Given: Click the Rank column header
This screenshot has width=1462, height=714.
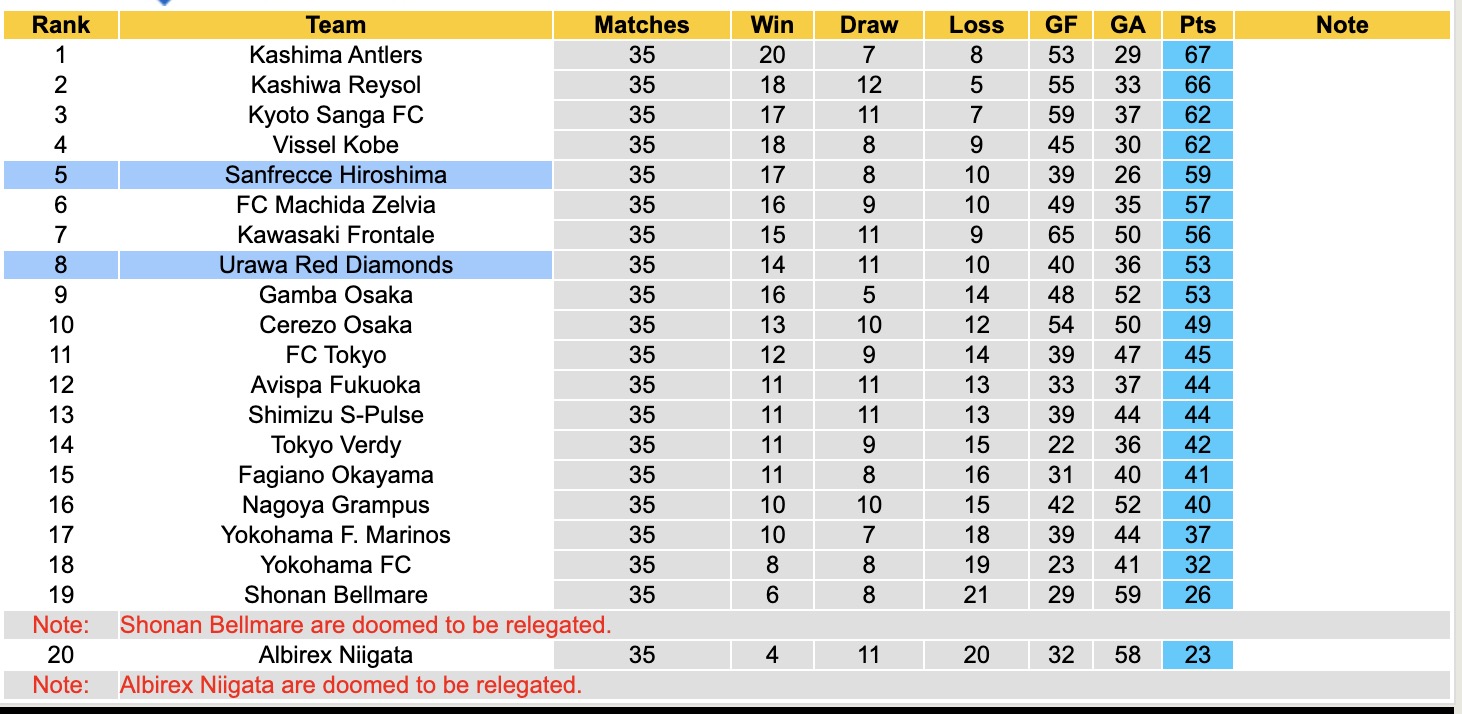Looking at the screenshot, I should point(61,25).
